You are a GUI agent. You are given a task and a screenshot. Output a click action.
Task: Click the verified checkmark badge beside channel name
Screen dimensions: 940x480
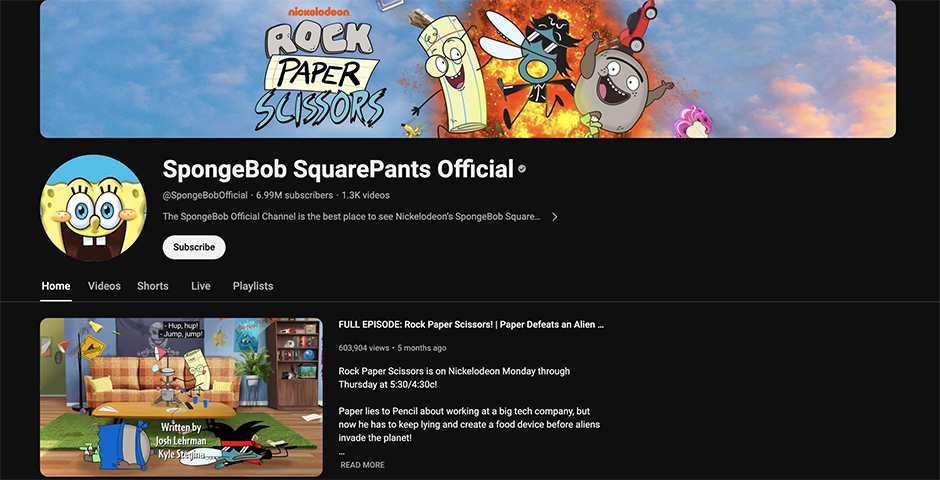pos(522,170)
